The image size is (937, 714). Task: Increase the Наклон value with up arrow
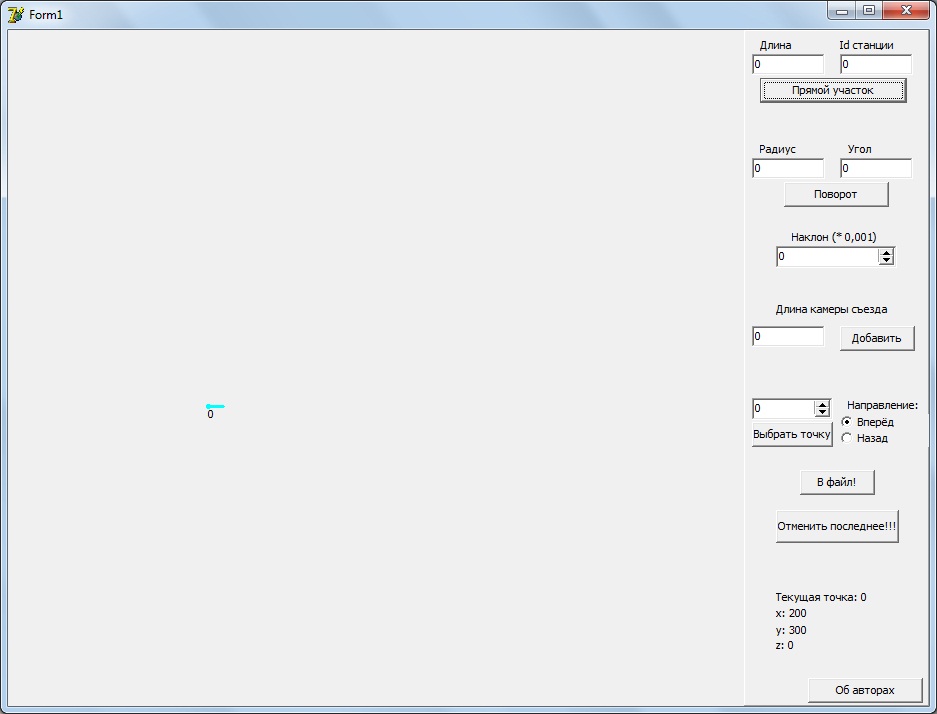(x=886, y=253)
